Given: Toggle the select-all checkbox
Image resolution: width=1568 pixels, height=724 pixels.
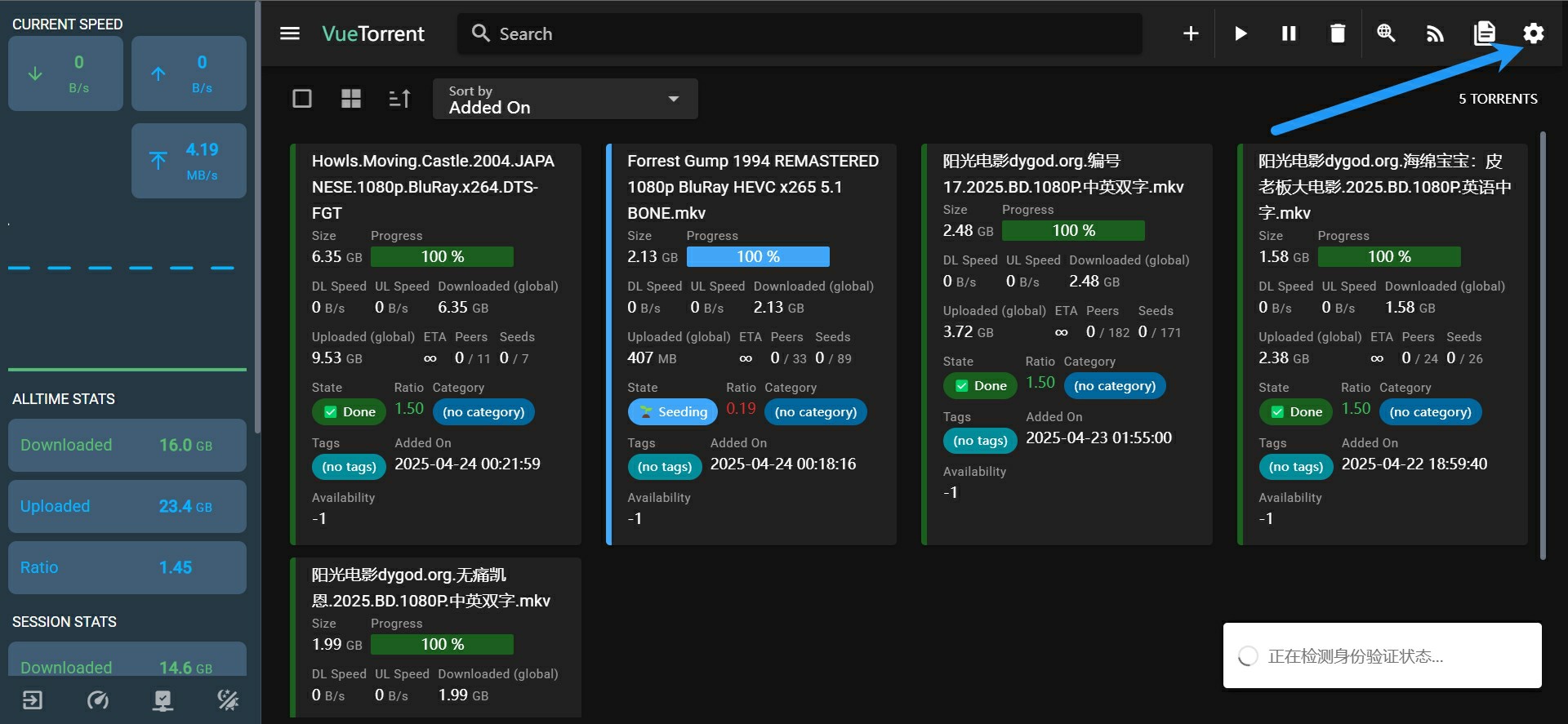Looking at the screenshot, I should (302, 99).
